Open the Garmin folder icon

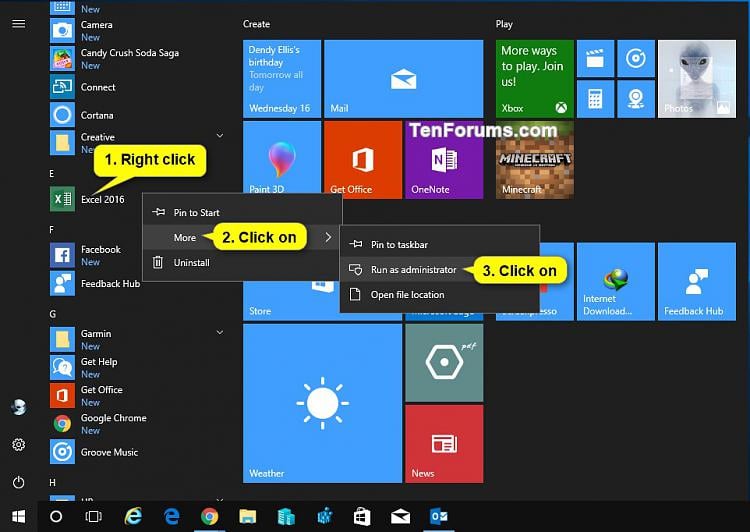click(62, 339)
